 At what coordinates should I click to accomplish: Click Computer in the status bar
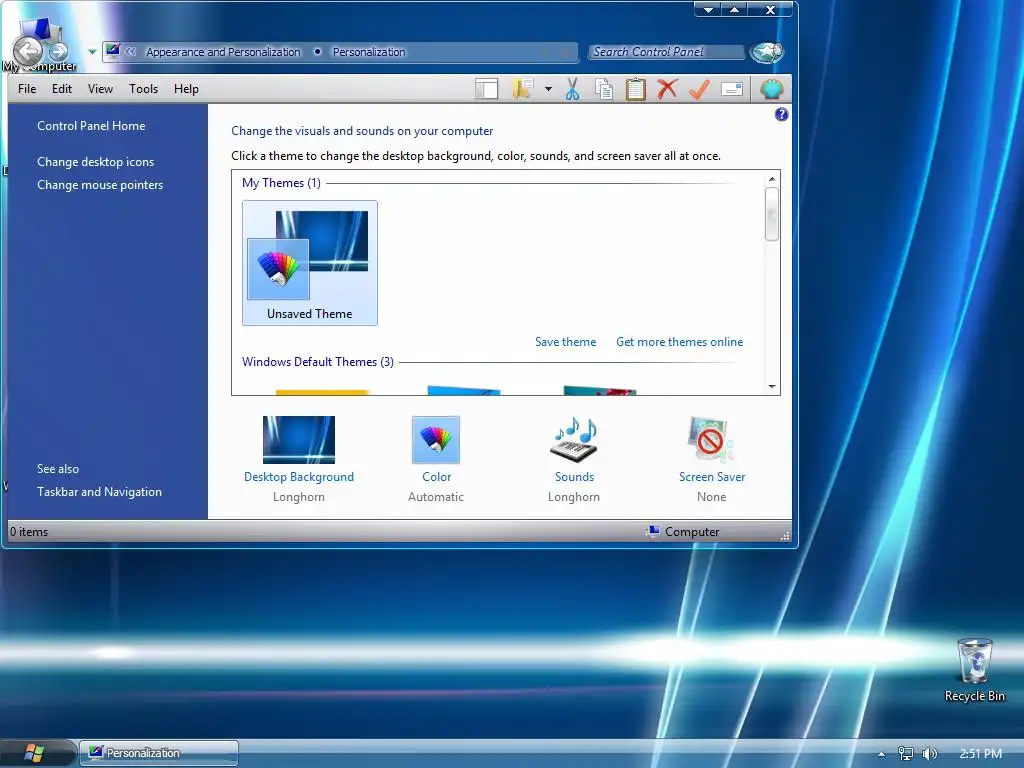click(x=683, y=532)
